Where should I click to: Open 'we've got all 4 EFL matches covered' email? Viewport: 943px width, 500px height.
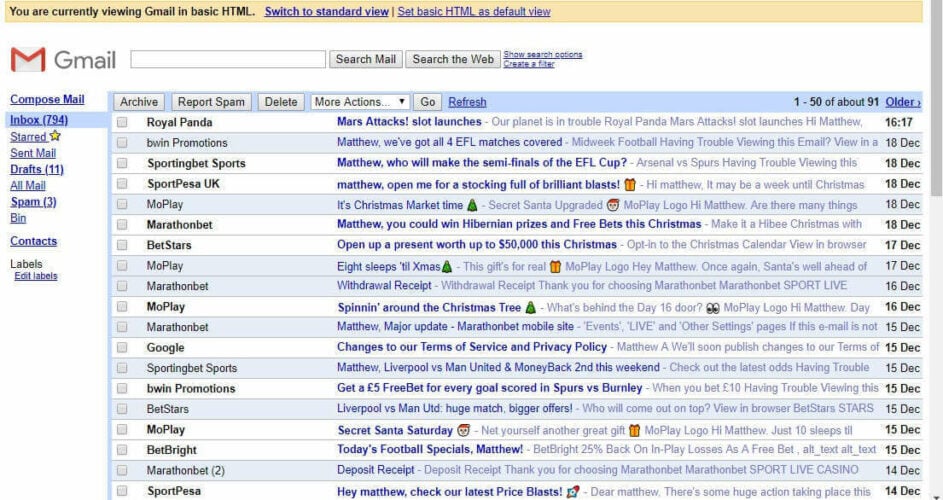click(449, 142)
